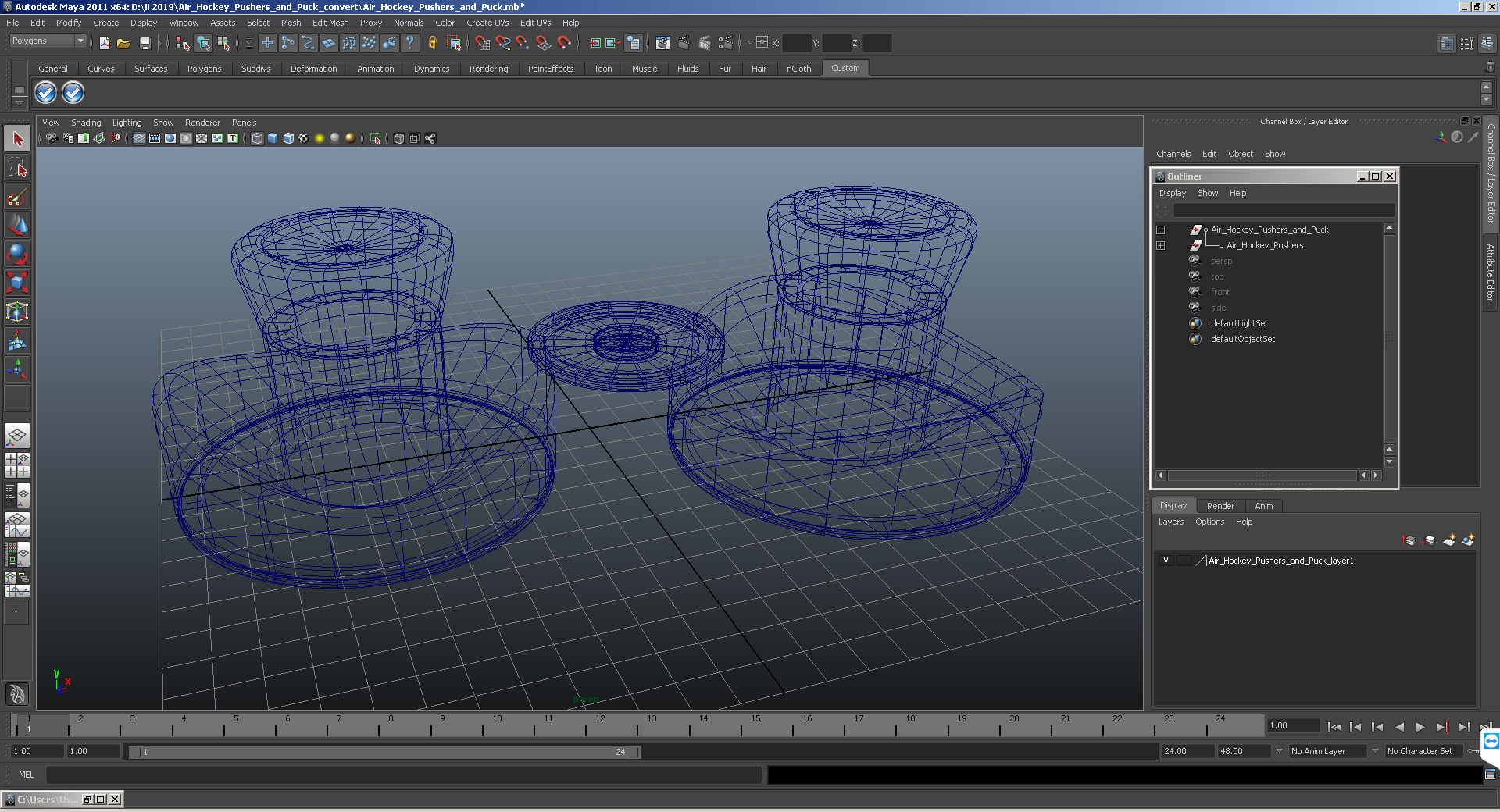Open the Polygons menu set dropdown
The height and width of the screenshot is (812, 1500).
click(x=48, y=41)
